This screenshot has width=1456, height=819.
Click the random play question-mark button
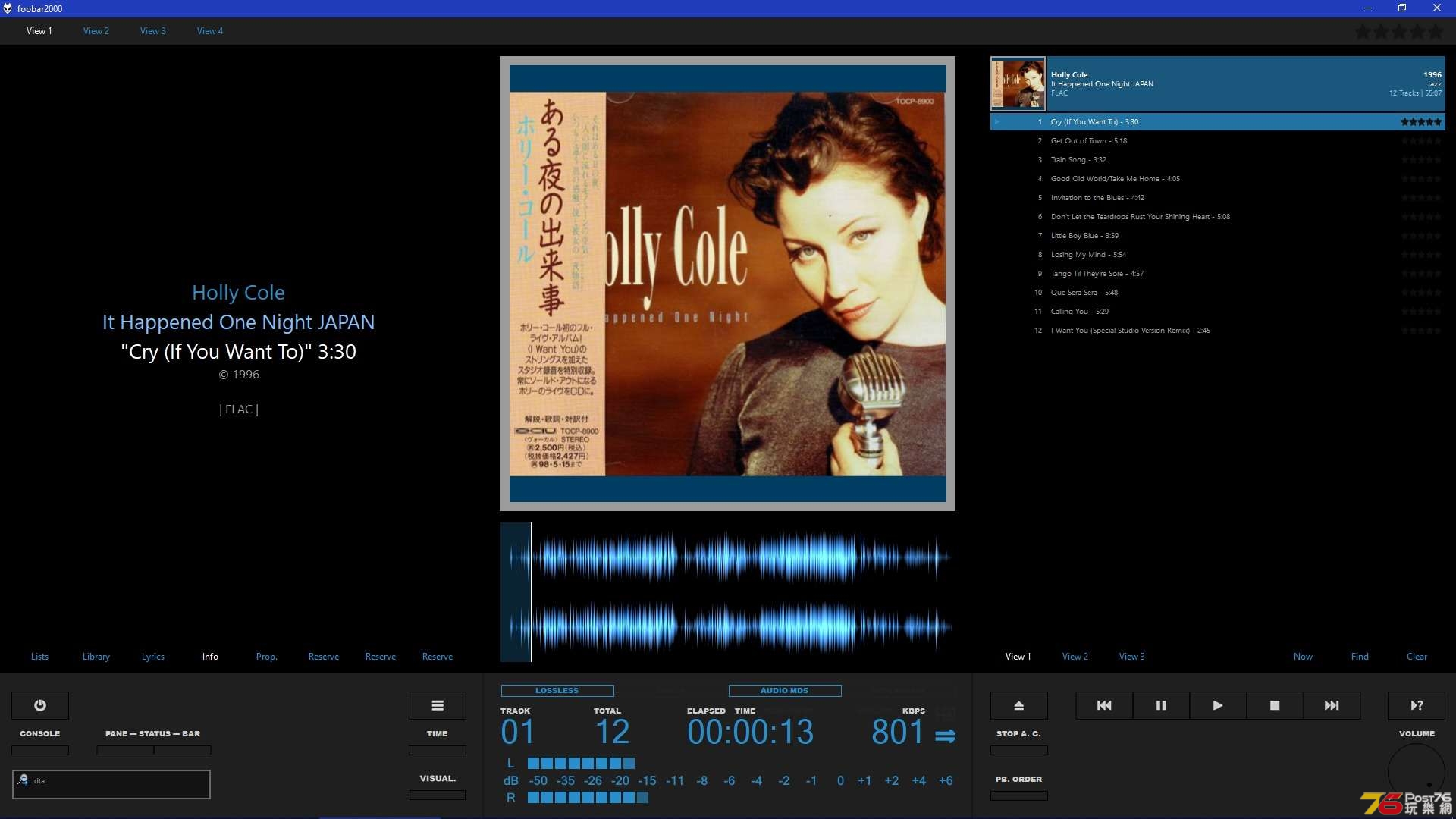(x=1417, y=705)
